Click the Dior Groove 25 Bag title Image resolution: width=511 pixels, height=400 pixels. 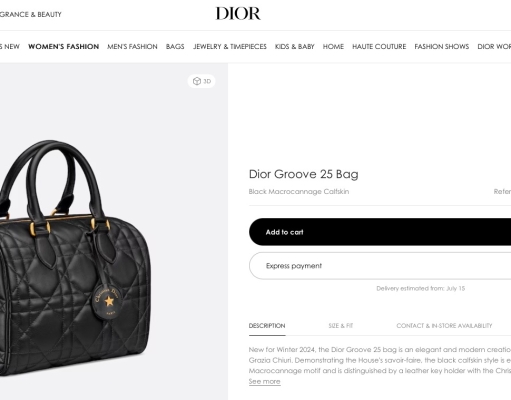coord(303,174)
